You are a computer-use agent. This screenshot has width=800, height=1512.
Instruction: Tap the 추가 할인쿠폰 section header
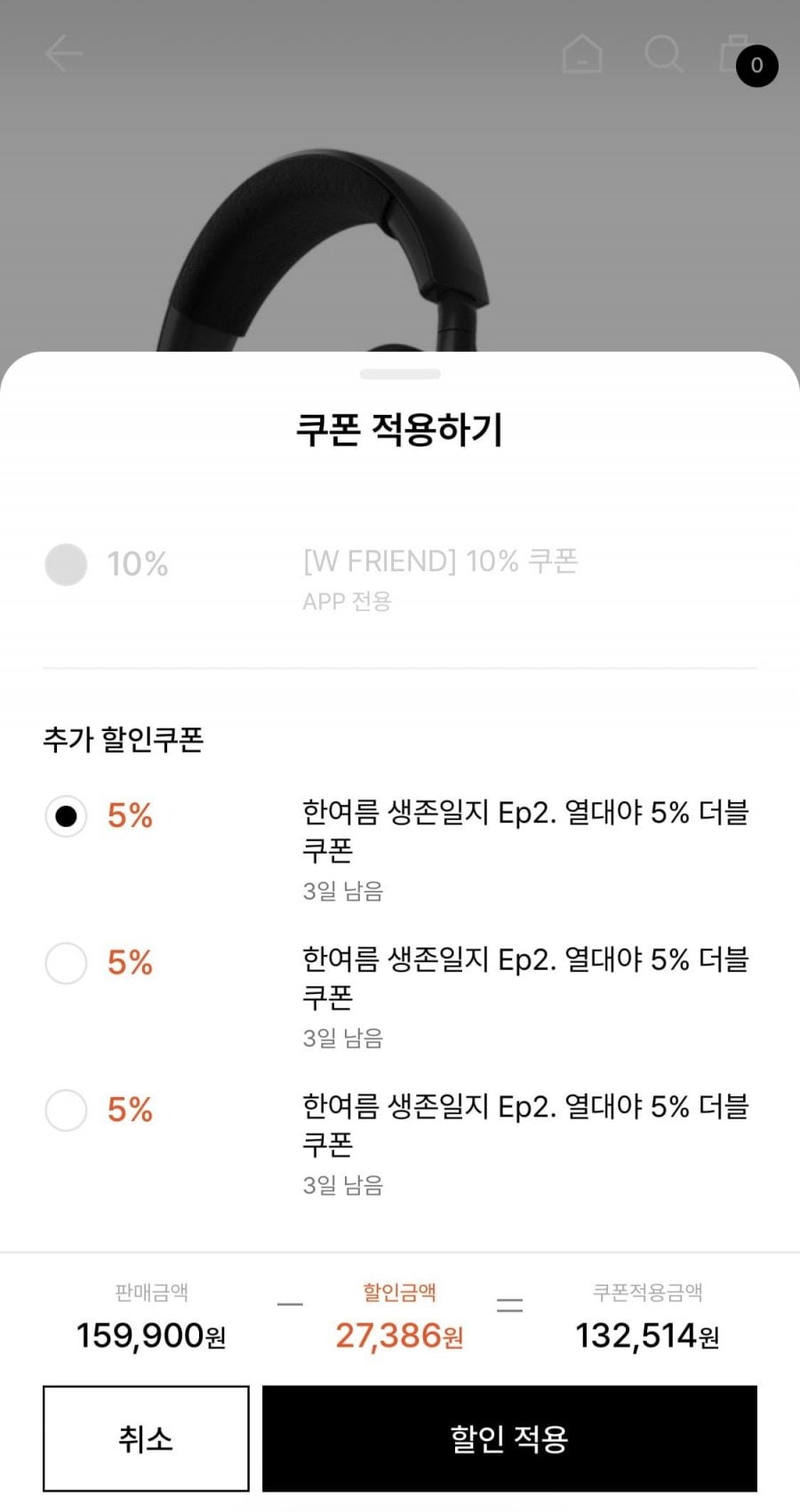(124, 739)
